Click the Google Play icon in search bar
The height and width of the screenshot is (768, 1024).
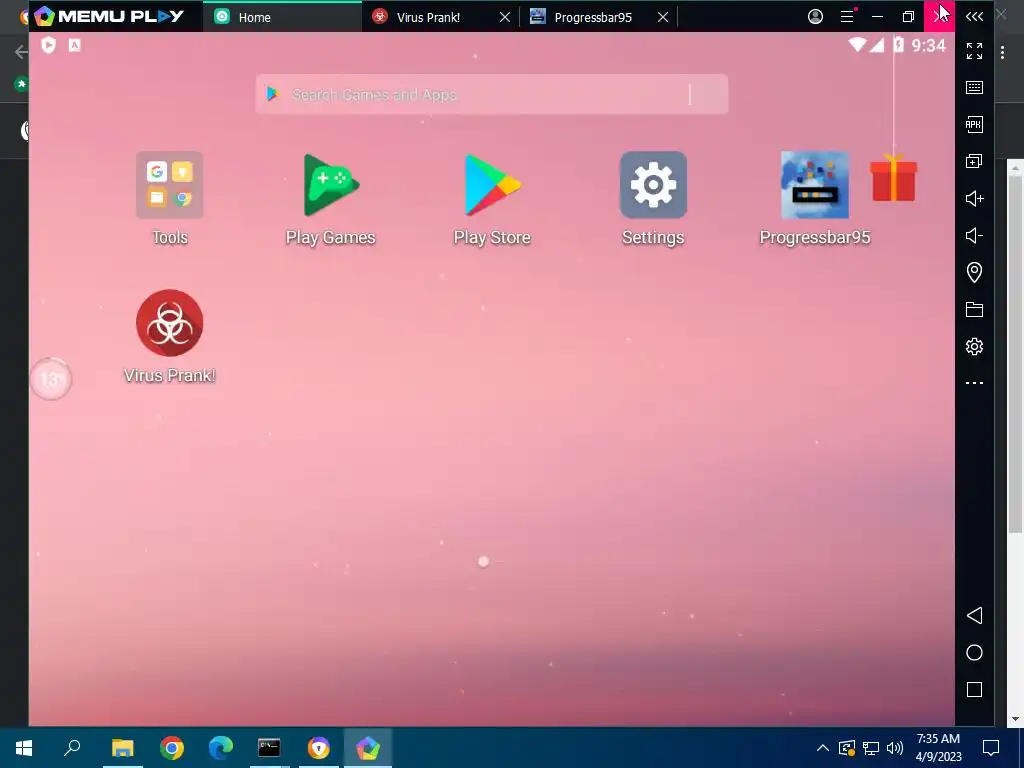tap(272, 94)
